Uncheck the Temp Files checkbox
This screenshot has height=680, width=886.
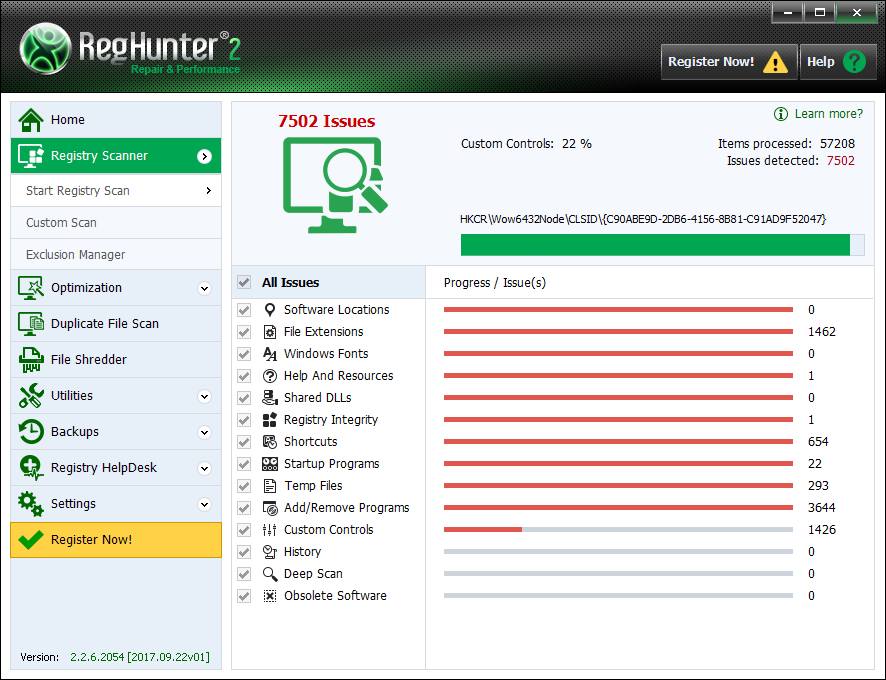point(244,486)
